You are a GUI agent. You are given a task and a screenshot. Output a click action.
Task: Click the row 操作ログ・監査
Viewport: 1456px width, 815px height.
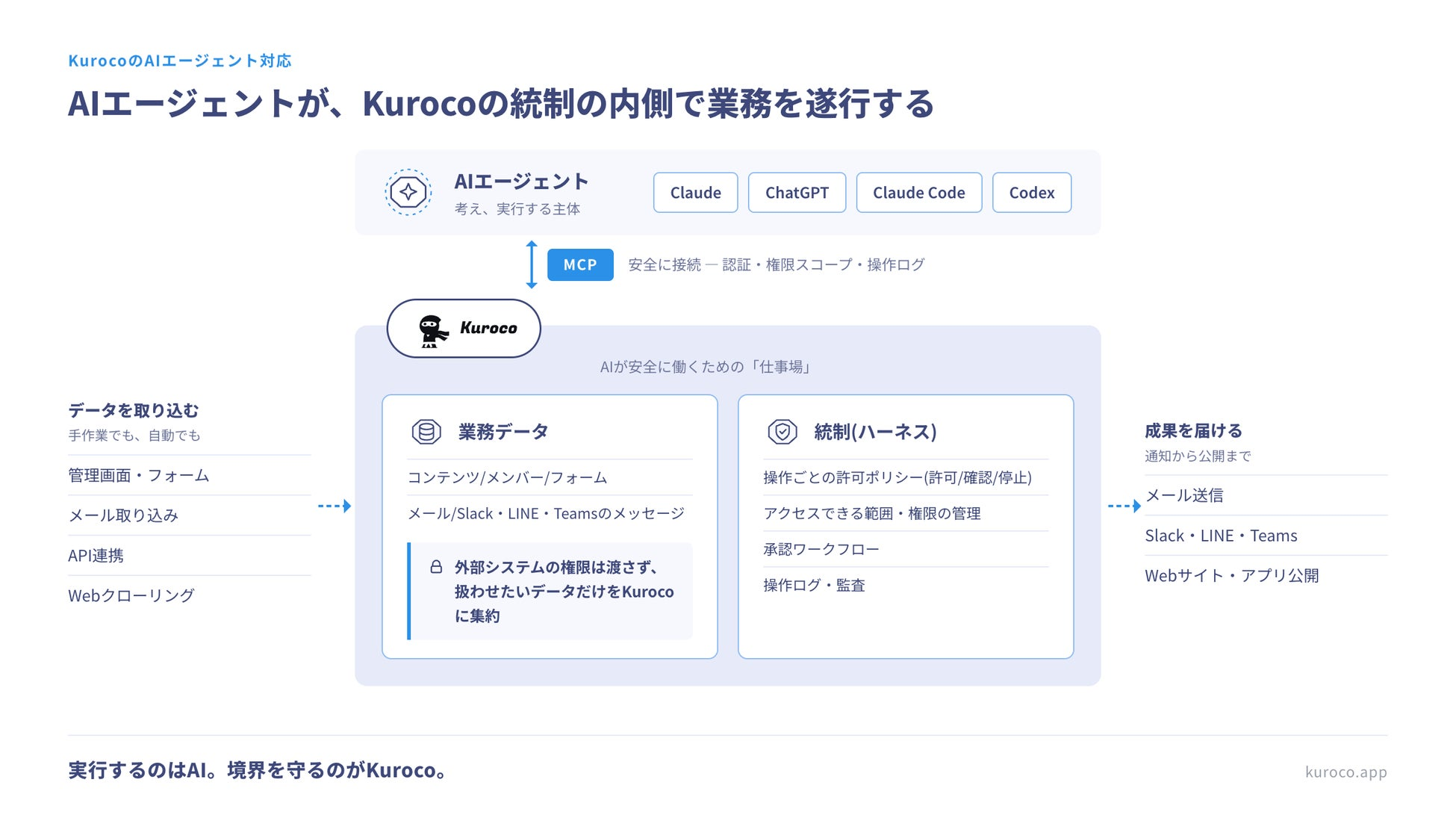pyautogui.click(x=906, y=585)
